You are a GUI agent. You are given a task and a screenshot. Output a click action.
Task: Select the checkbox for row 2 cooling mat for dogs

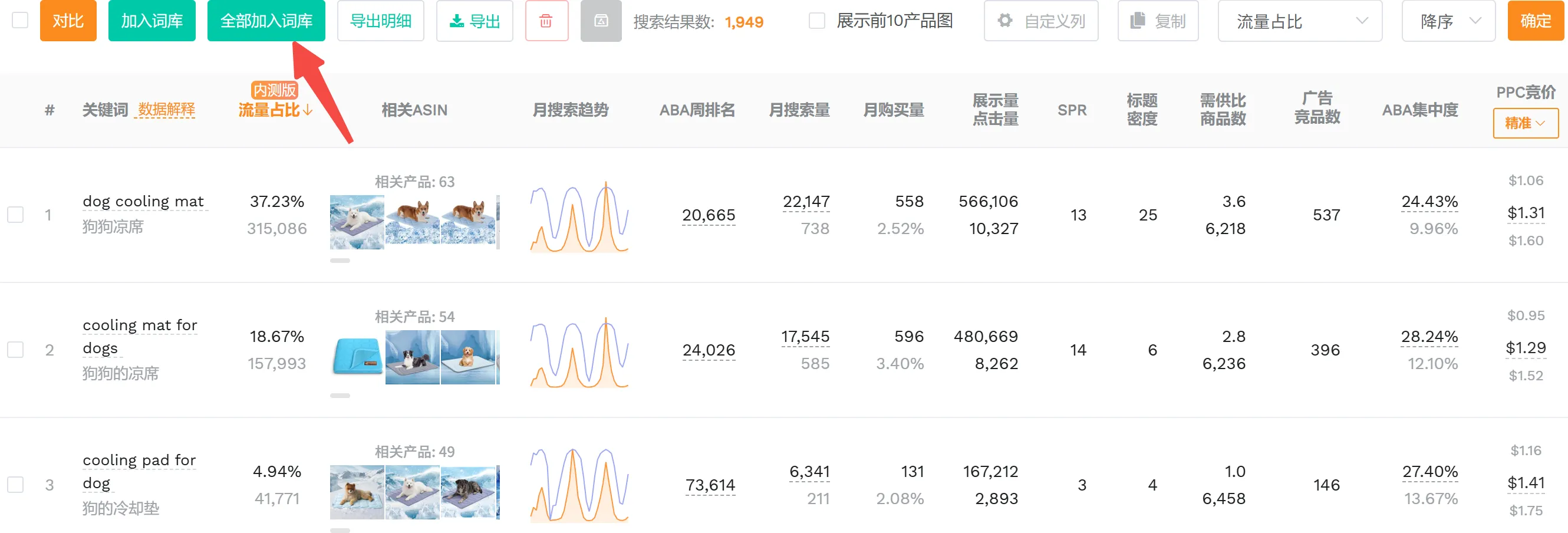pos(15,350)
